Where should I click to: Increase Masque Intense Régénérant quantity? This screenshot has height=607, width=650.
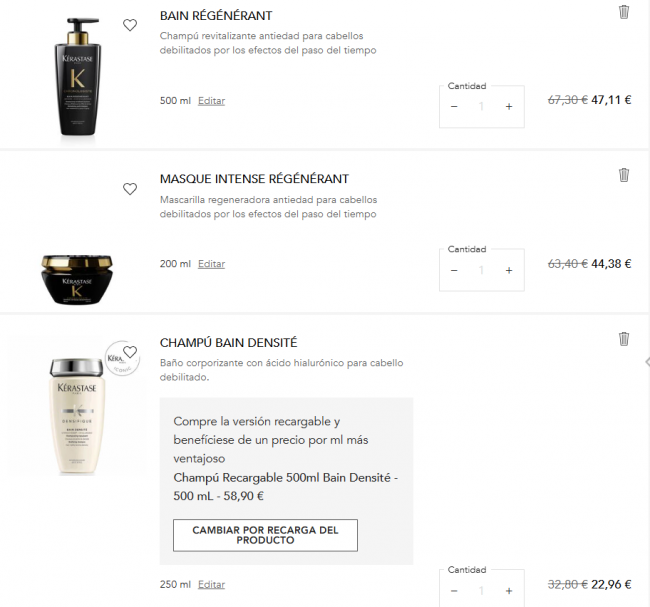[509, 270]
